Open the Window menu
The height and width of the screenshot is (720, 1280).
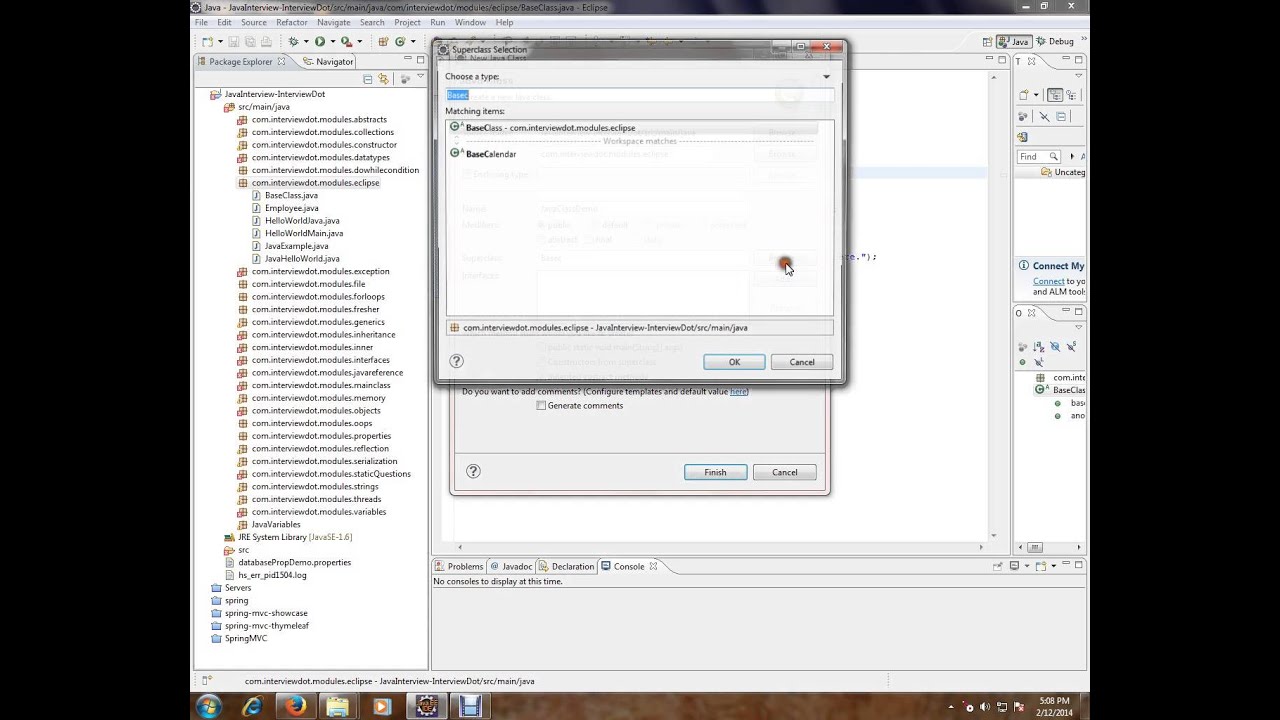[x=471, y=22]
